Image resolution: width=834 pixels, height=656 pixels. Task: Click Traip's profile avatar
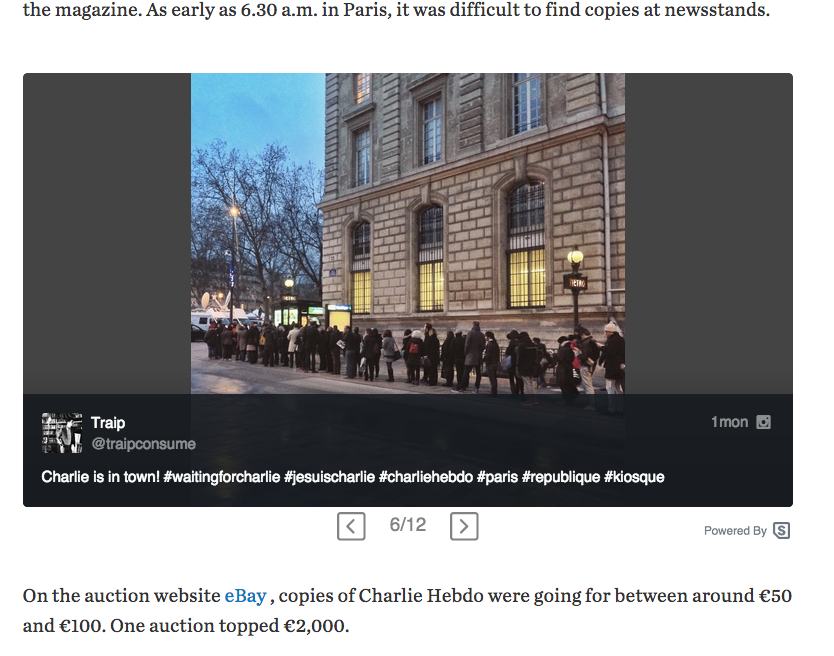click(x=62, y=433)
